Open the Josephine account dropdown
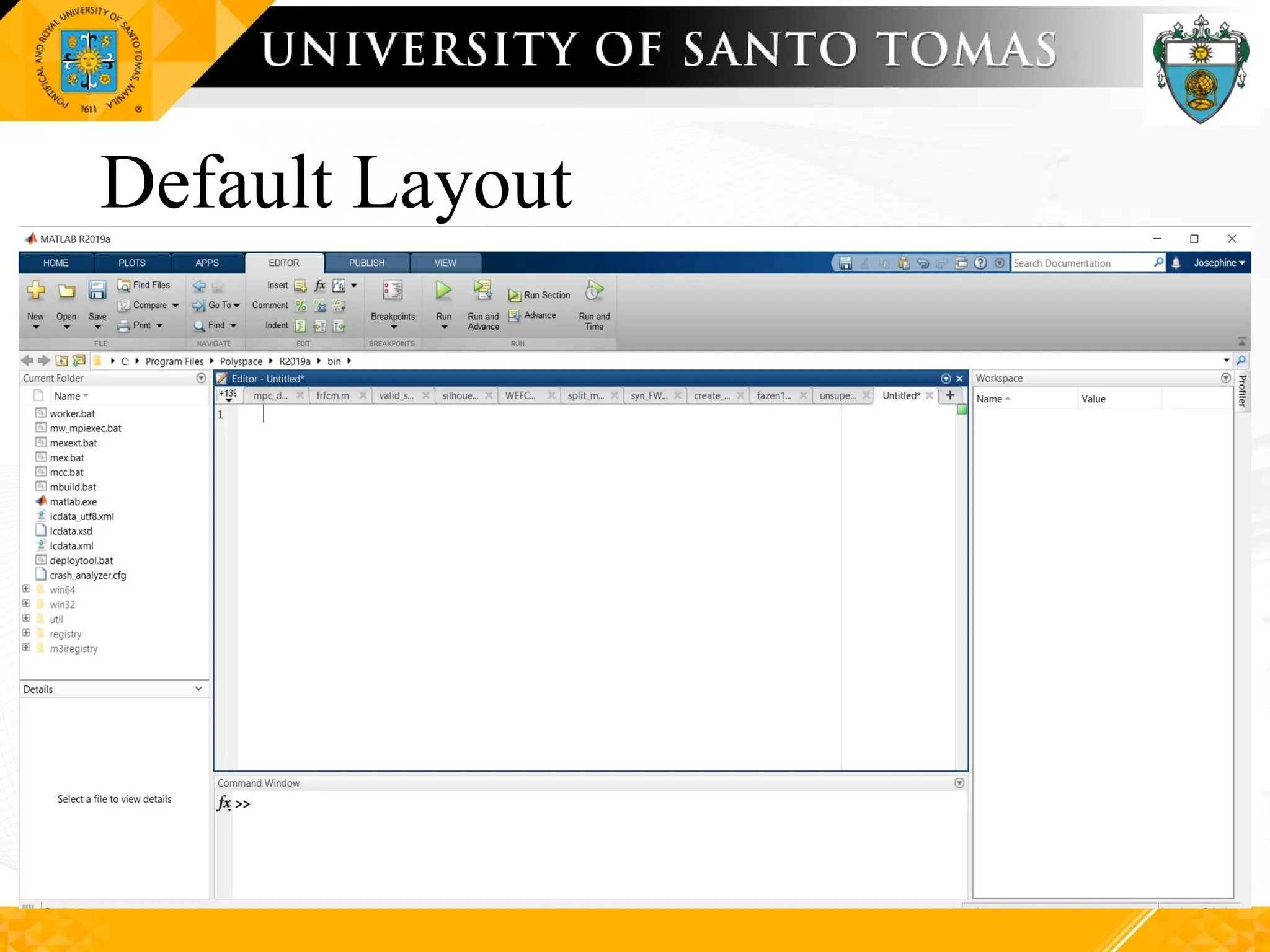Viewport: 1270px width, 952px height. click(1219, 263)
